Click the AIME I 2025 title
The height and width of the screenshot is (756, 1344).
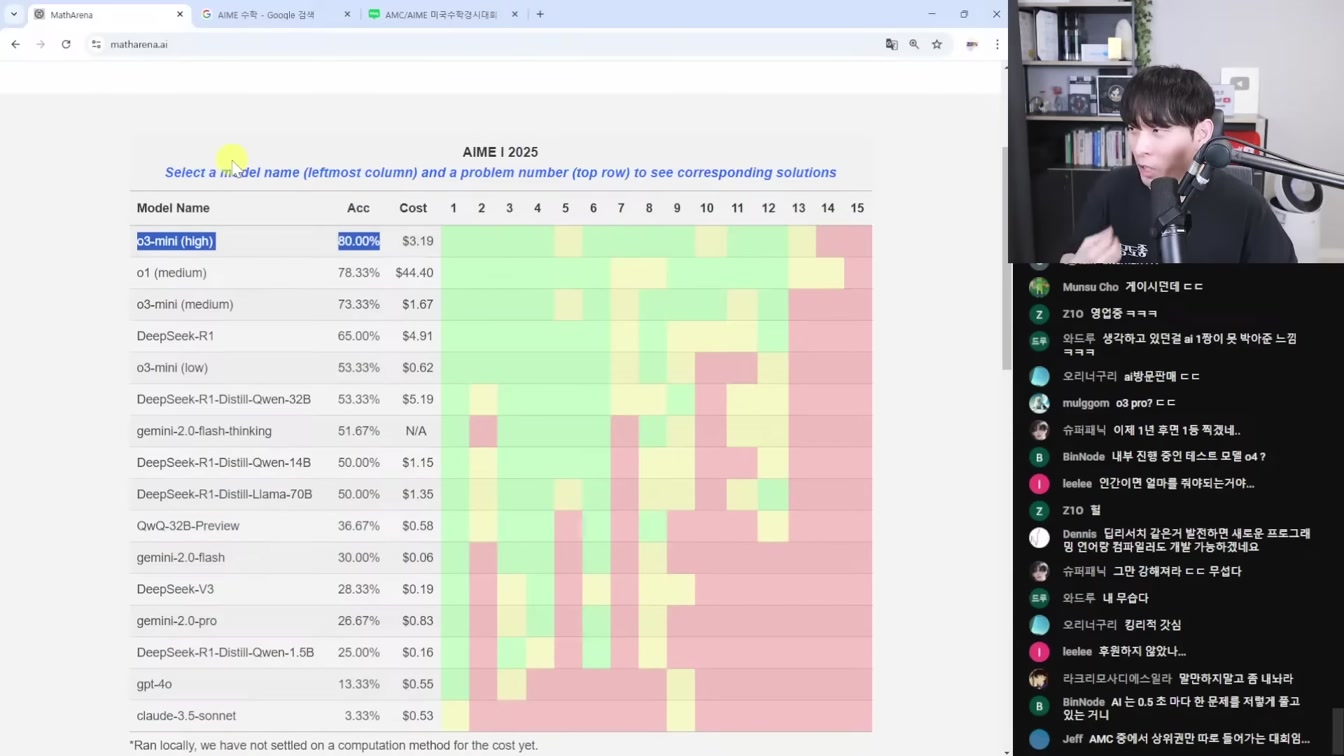pos(500,152)
